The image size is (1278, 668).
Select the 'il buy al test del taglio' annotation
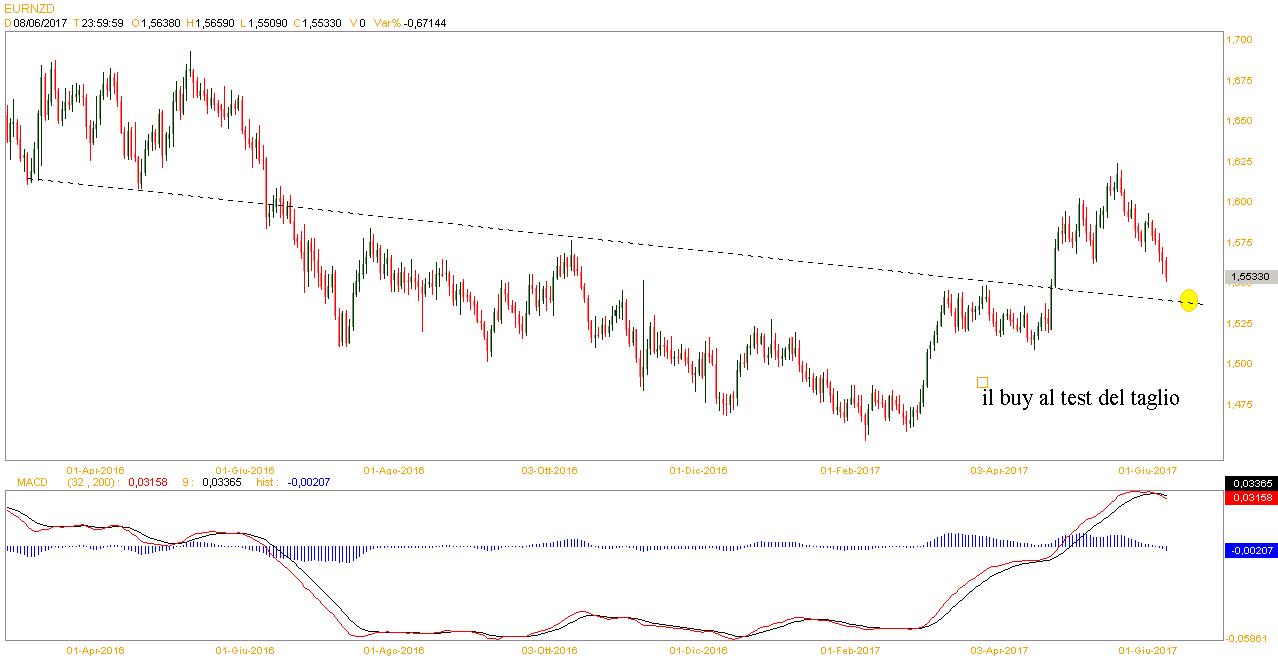(1080, 398)
